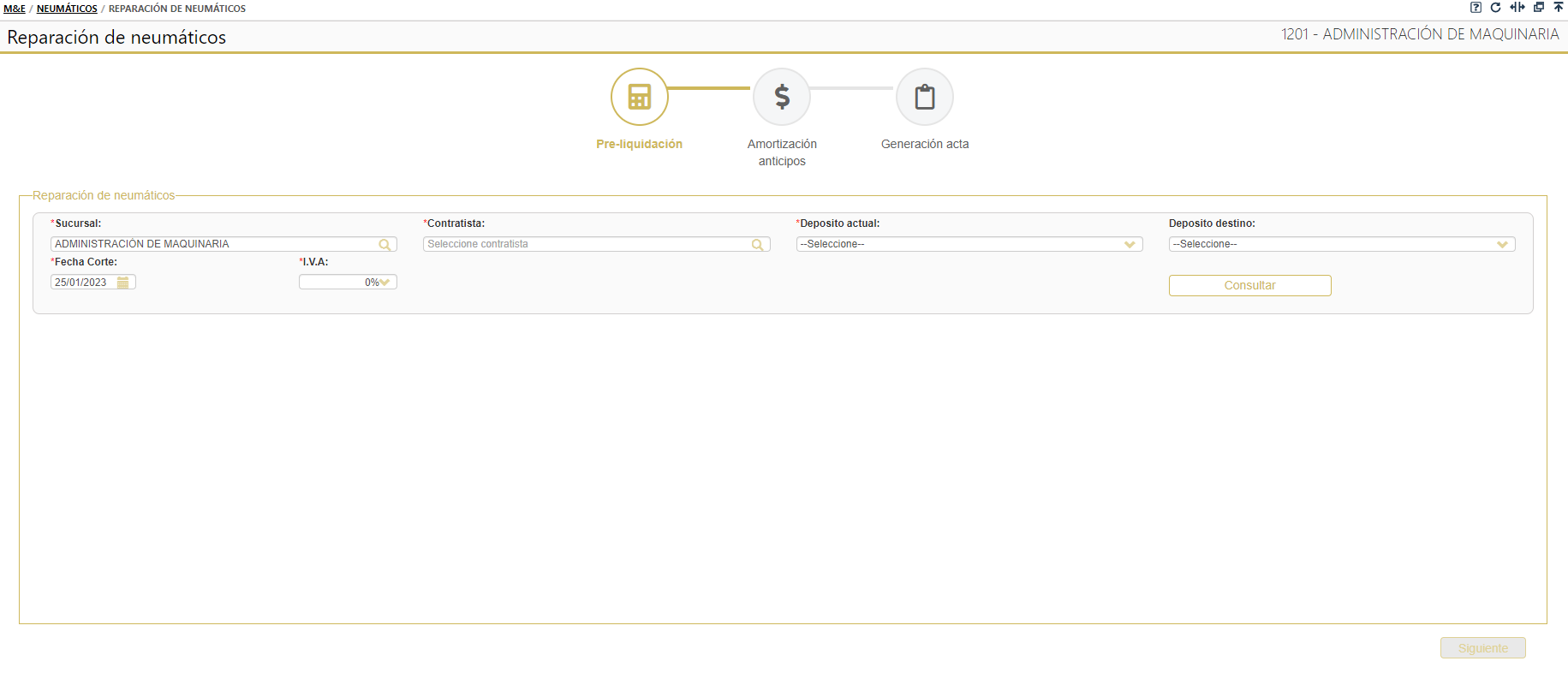Click the 'Reparación de neumáticos' page title
Image resolution: width=1568 pixels, height=679 pixels.
click(x=116, y=37)
